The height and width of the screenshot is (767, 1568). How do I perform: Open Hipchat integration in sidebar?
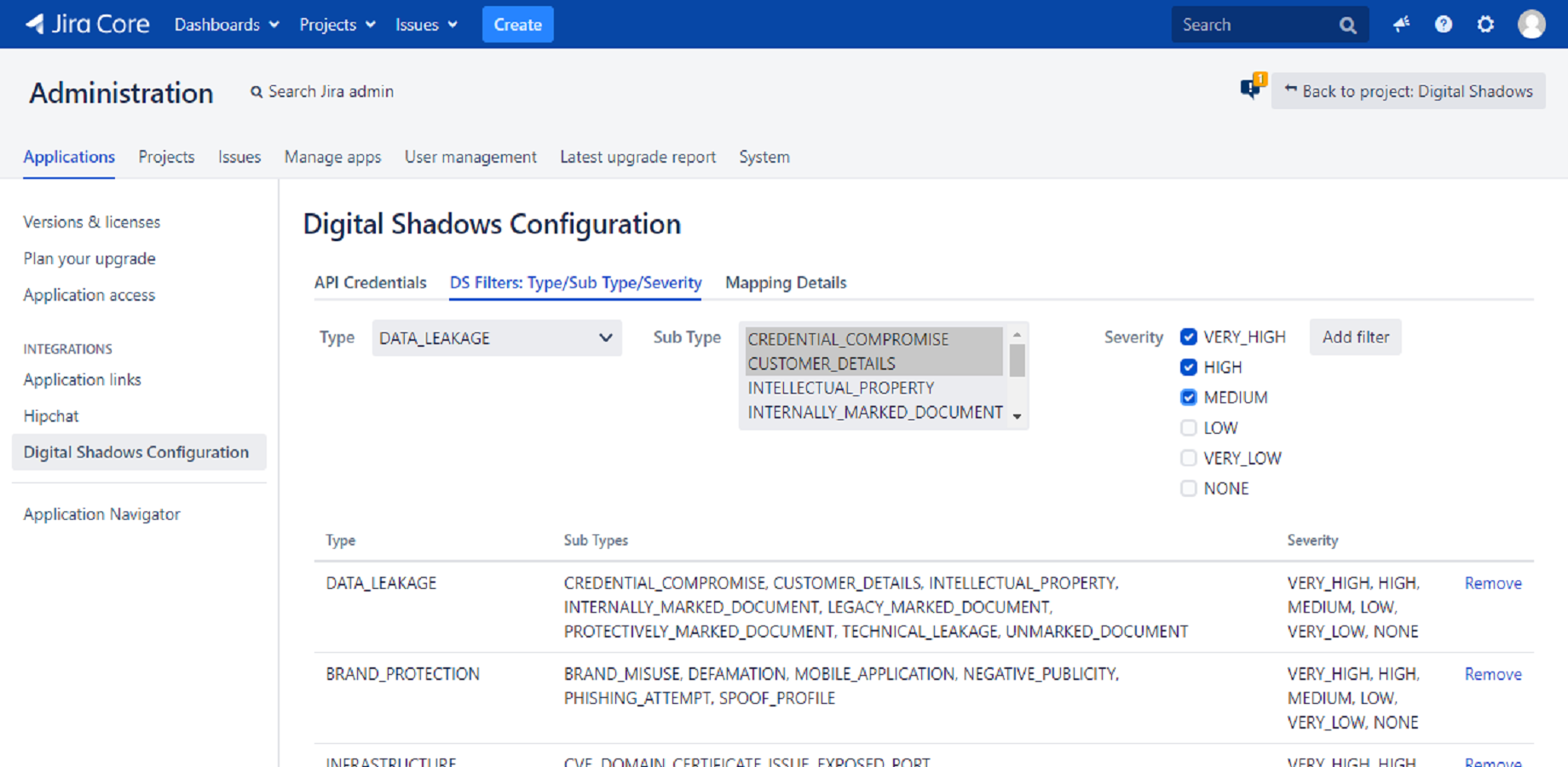coord(51,417)
